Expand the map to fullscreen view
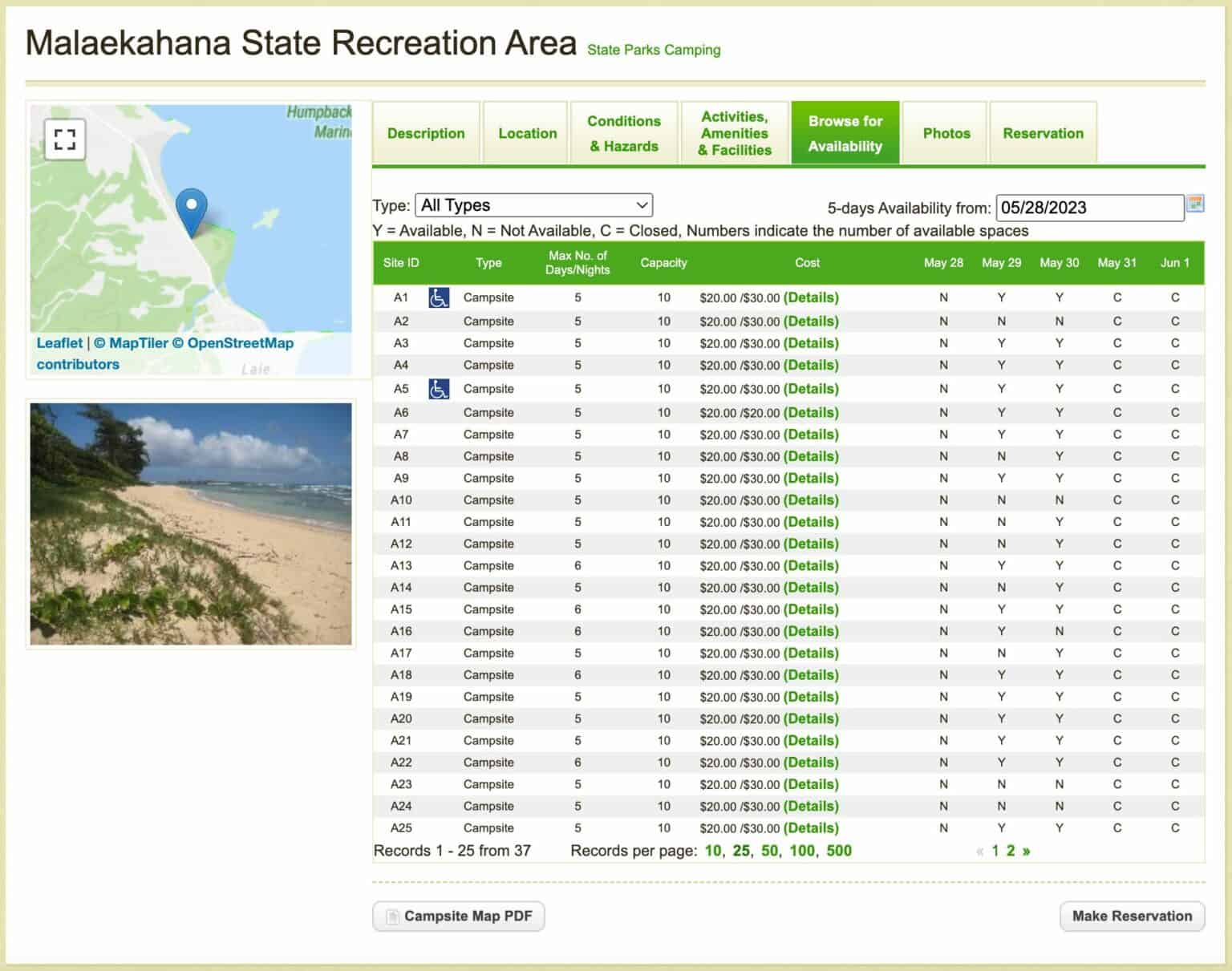Viewport: 1232px width, 971px height. (x=64, y=139)
